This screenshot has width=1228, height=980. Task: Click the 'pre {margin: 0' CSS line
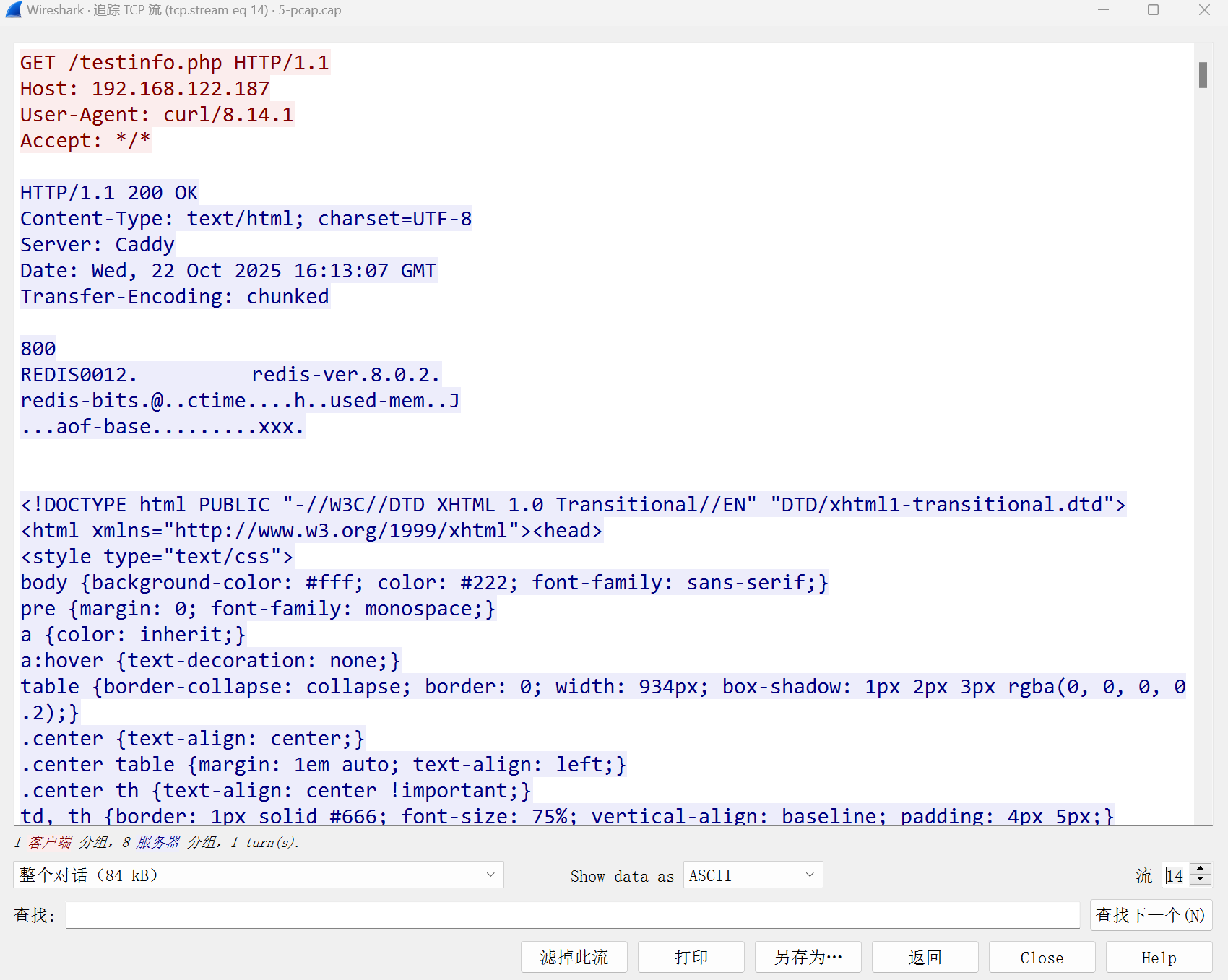click(x=258, y=609)
